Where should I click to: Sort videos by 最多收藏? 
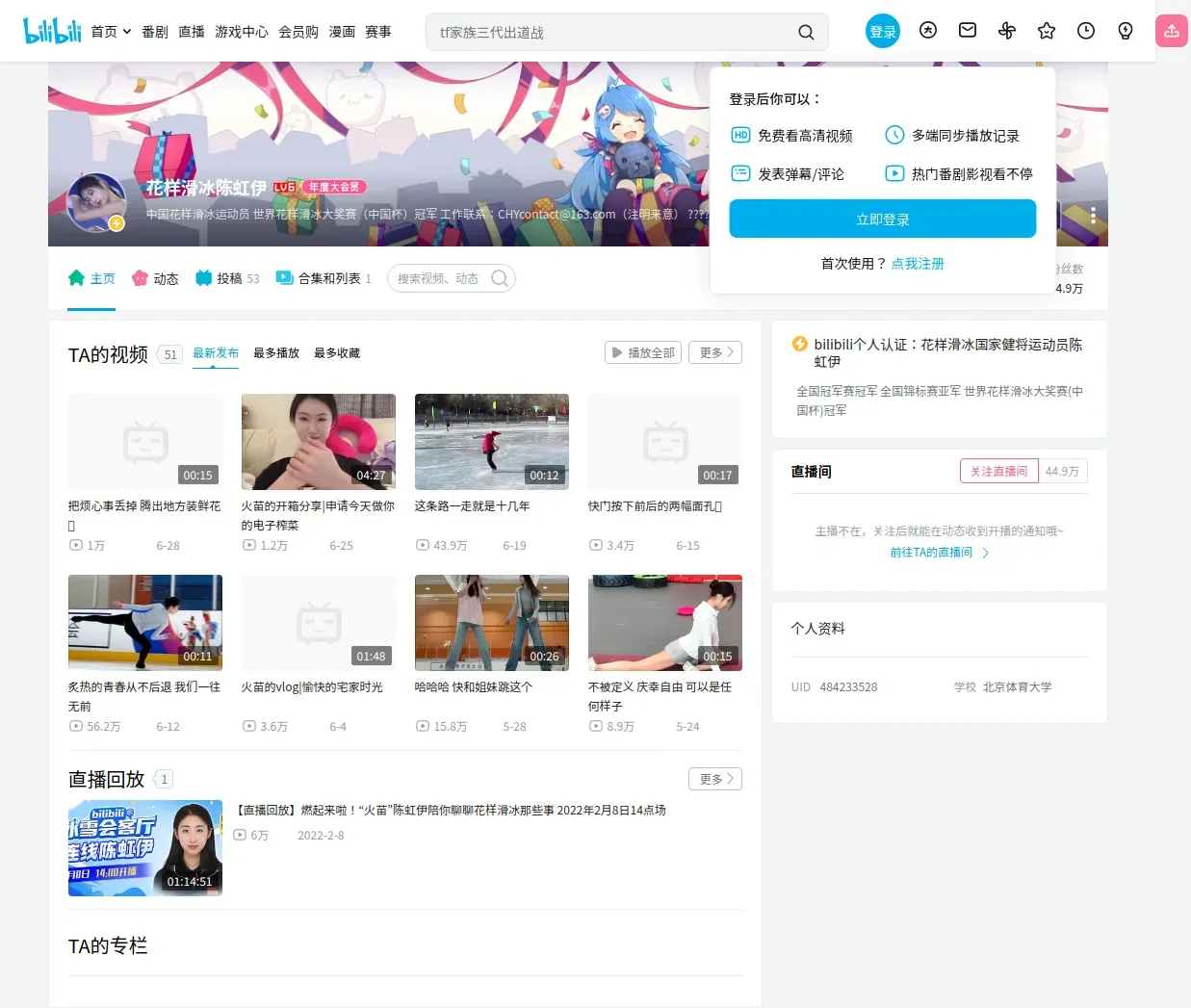click(337, 353)
